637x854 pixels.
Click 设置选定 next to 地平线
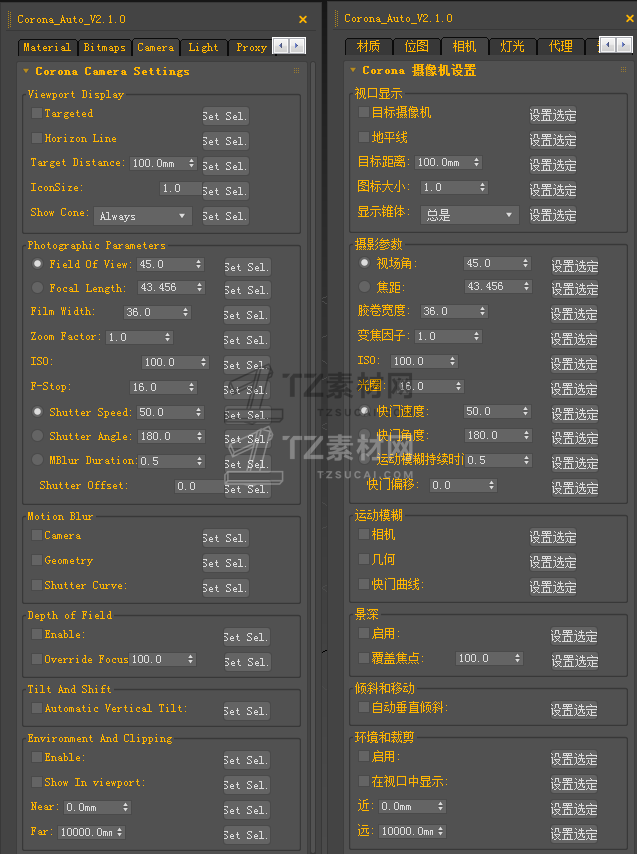click(x=553, y=140)
